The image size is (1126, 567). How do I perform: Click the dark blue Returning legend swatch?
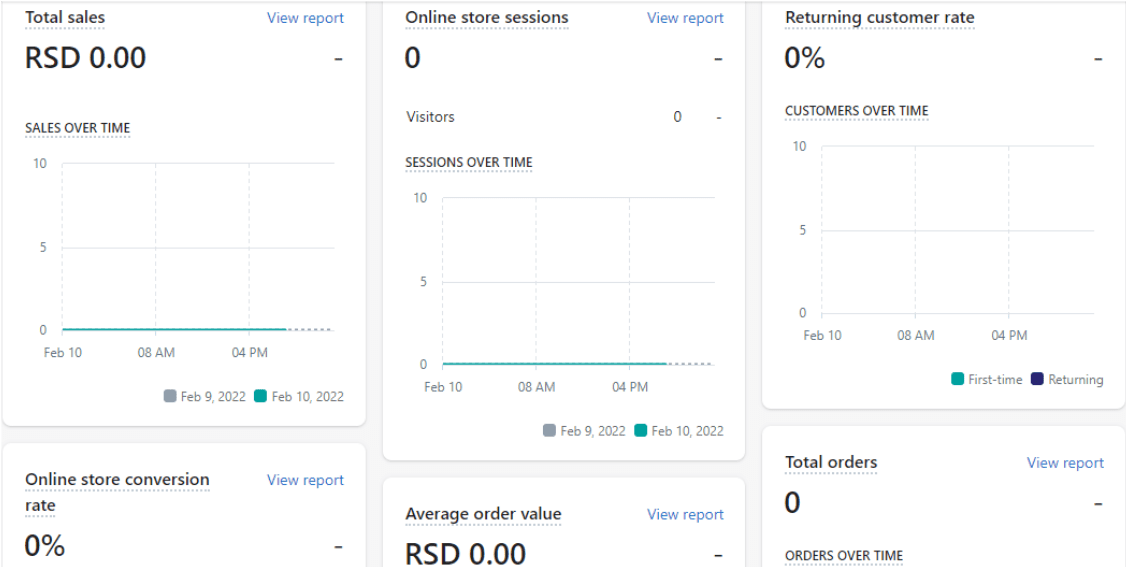click(1038, 379)
